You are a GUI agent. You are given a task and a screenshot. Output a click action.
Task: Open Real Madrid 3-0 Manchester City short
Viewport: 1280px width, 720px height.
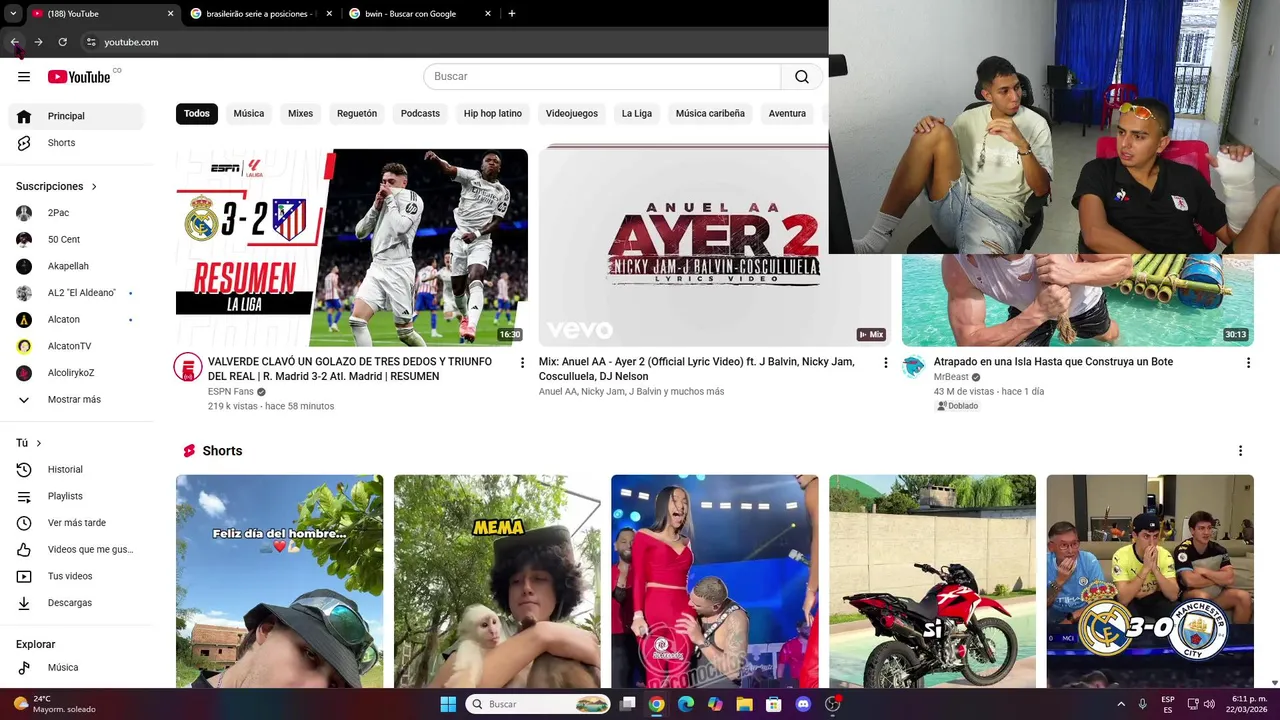(x=1150, y=582)
